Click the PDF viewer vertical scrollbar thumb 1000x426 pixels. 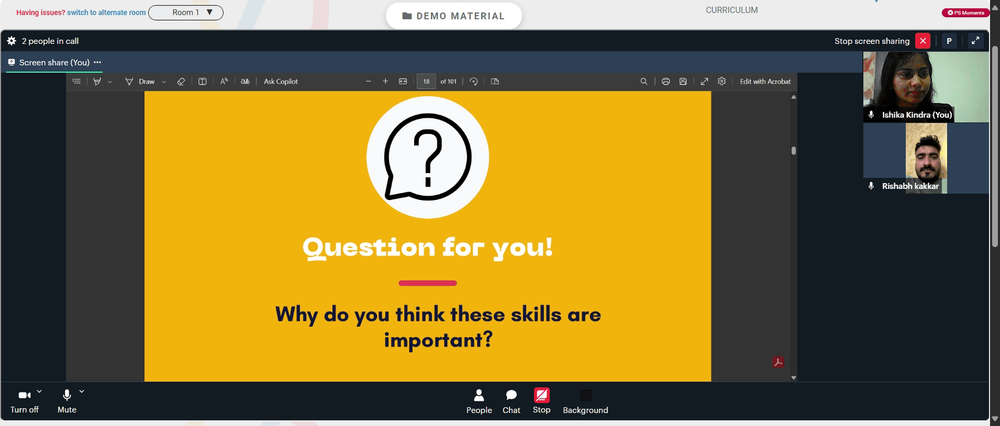point(793,151)
